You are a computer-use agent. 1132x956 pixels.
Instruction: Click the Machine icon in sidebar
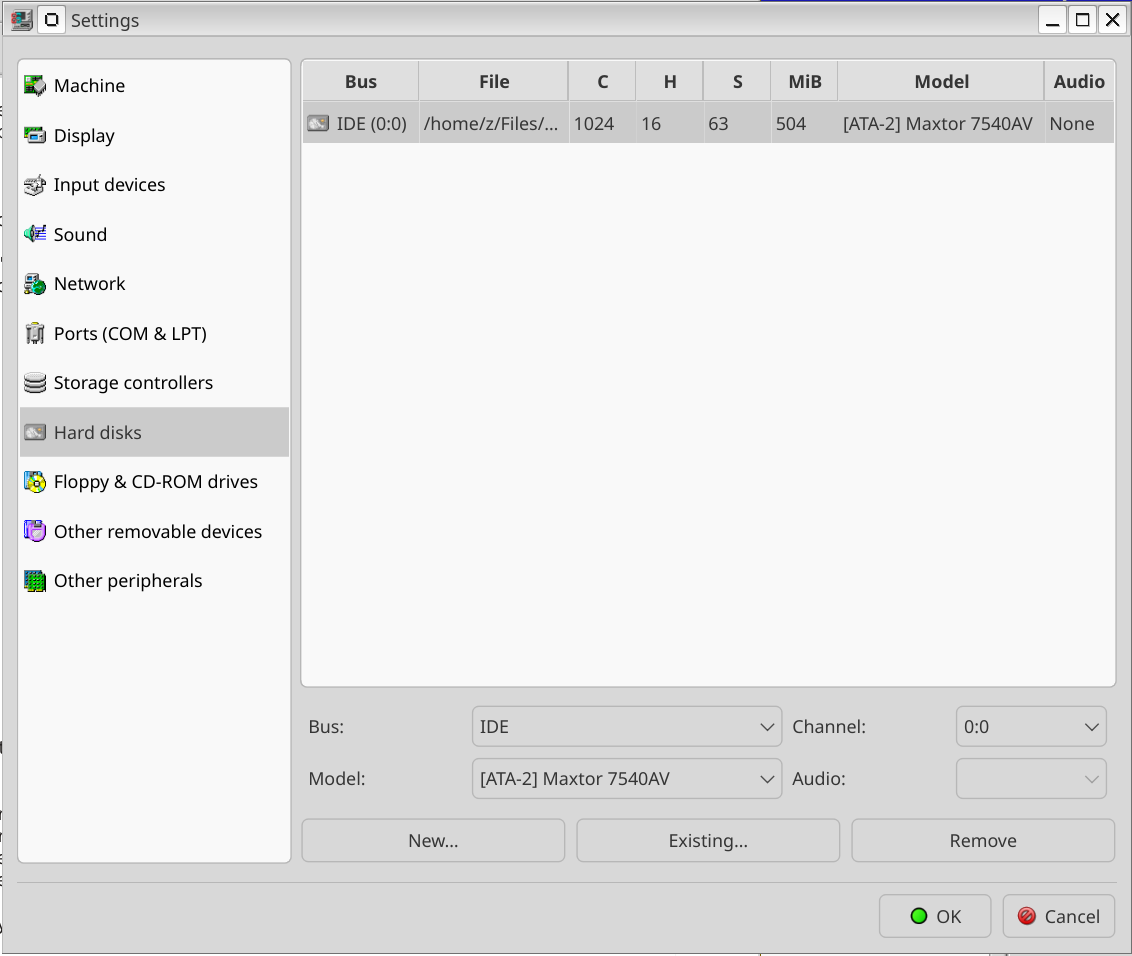[x=35, y=86]
